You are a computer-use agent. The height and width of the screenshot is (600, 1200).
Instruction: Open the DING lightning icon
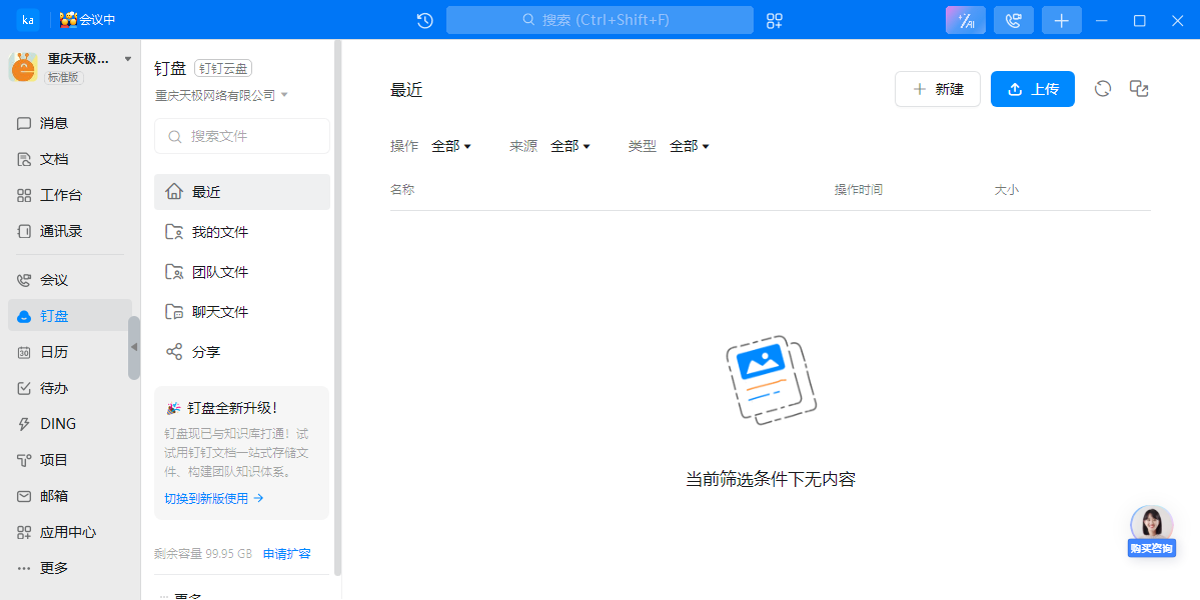pos(24,423)
